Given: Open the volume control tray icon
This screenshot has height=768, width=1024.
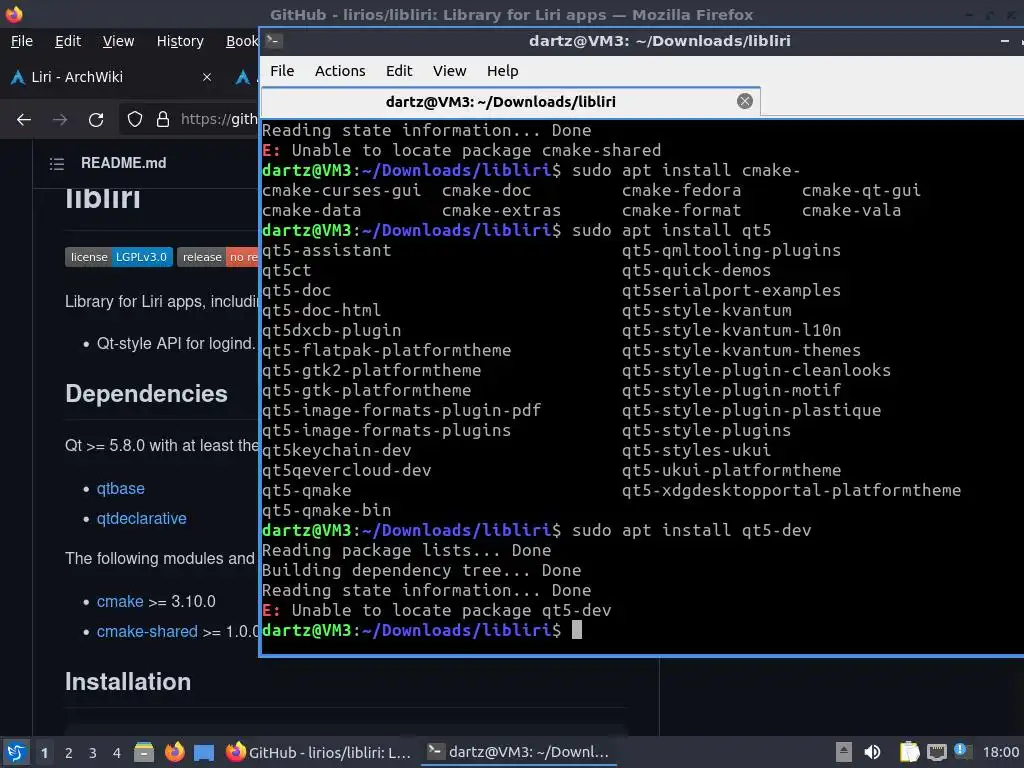Looking at the screenshot, I should (872, 752).
